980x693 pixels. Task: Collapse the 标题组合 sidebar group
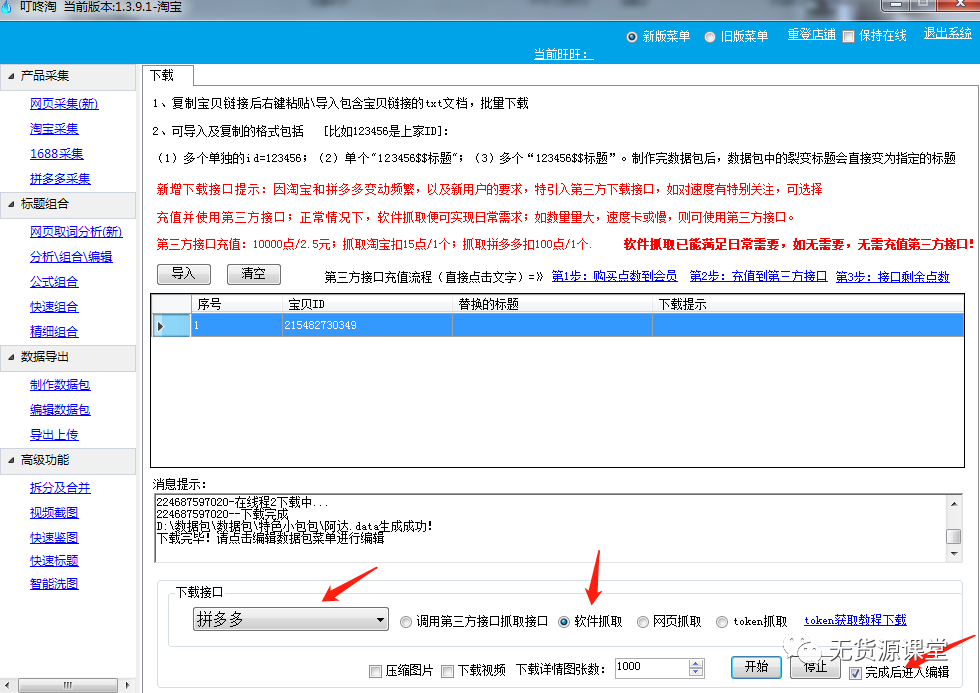(11, 204)
